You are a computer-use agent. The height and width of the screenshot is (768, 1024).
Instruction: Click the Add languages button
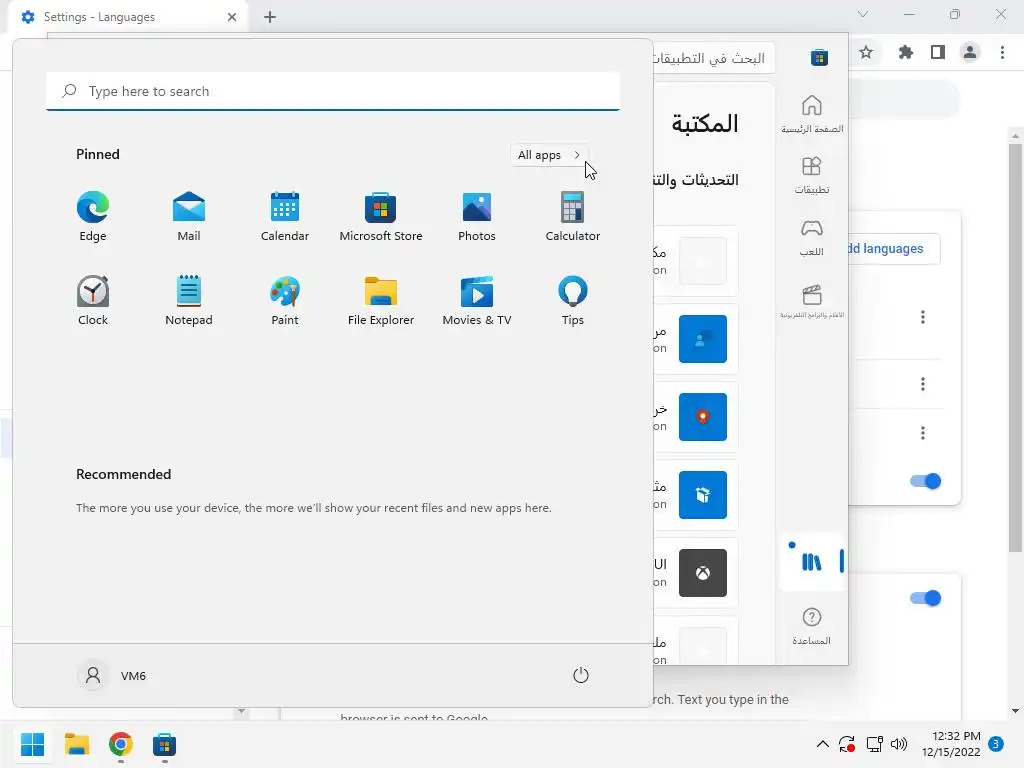click(x=894, y=249)
